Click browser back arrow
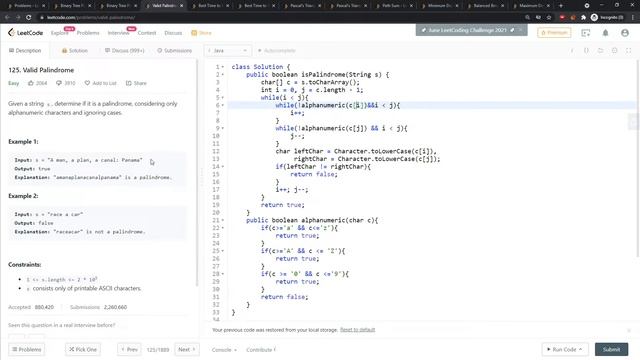 tap(7, 18)
